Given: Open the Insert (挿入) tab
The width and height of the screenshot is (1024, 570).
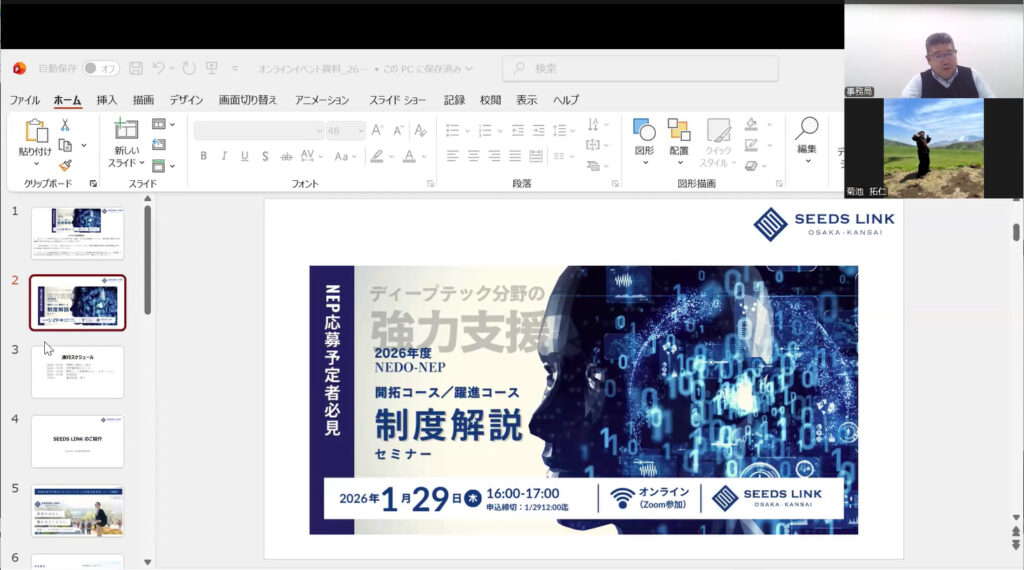Looking at the screenshot, I should [106, 100].
